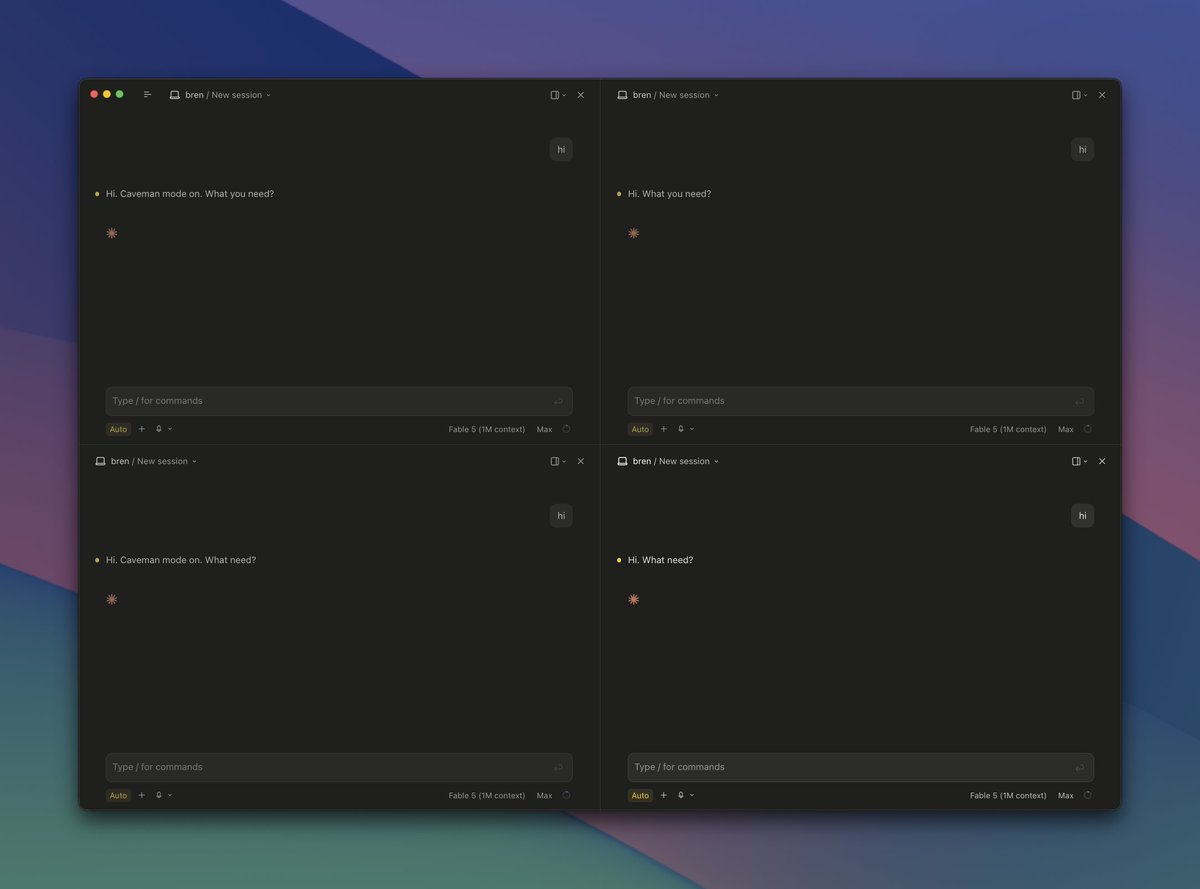1200x889 pixels.
Task: Select reply 'Hi. Caveman mode on. What you need?'
Action: pyautogui.click(x=190, y=194)
